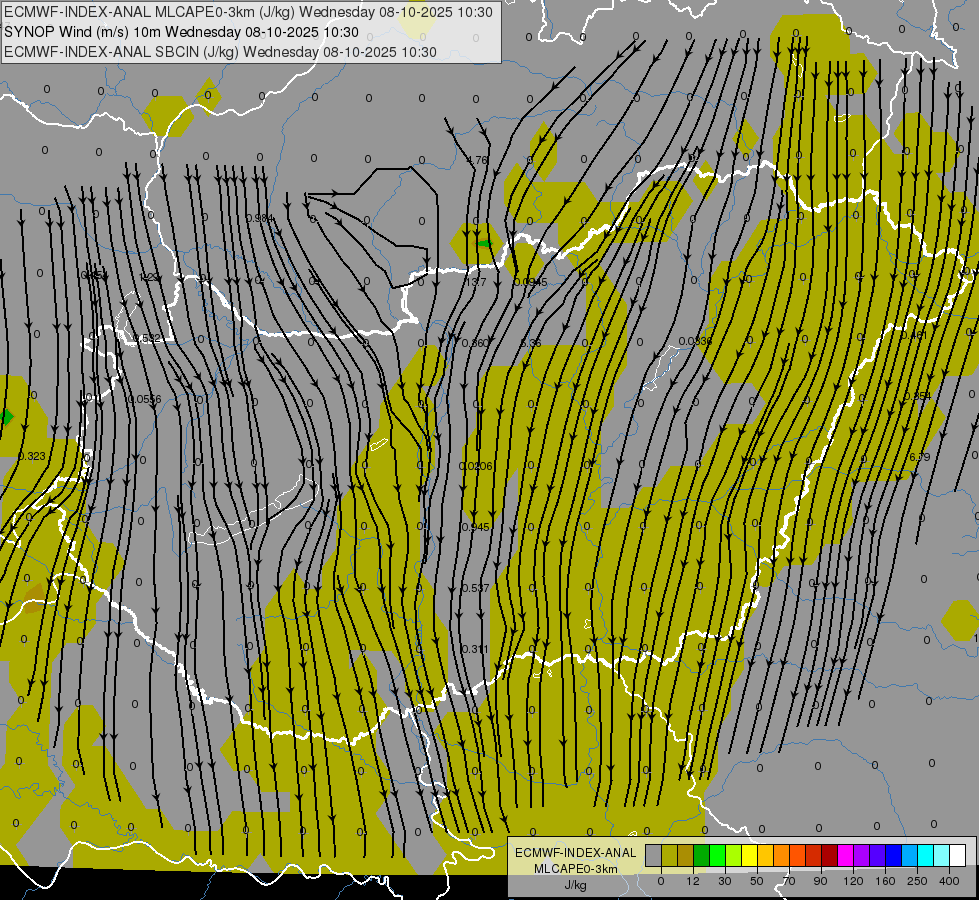
Task: Select the 50 tick label on colorbar
Action: pyautogui.click(x=757, y=881)
